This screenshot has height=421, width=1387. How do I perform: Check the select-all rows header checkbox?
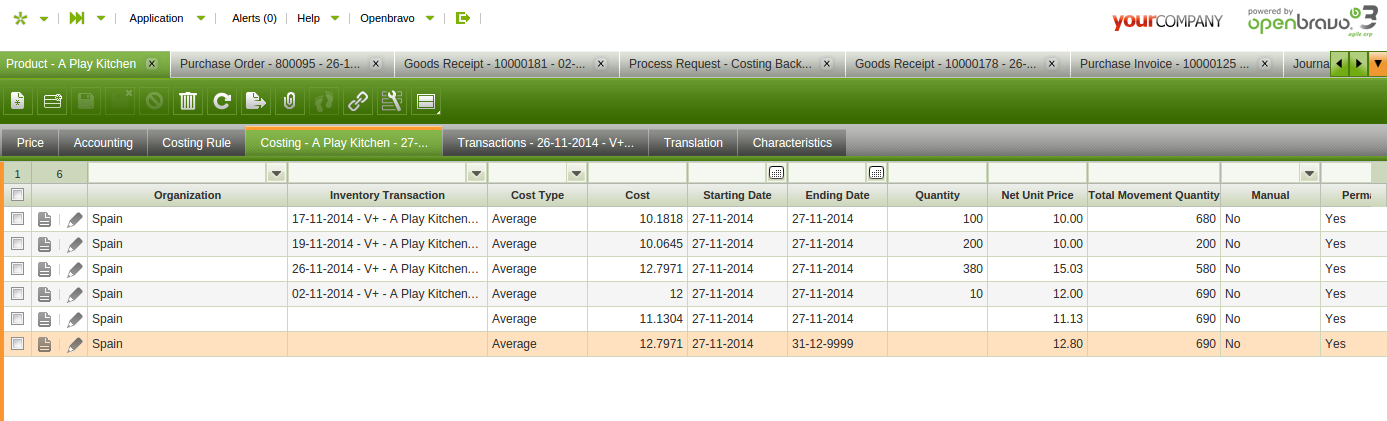point(17,195)
